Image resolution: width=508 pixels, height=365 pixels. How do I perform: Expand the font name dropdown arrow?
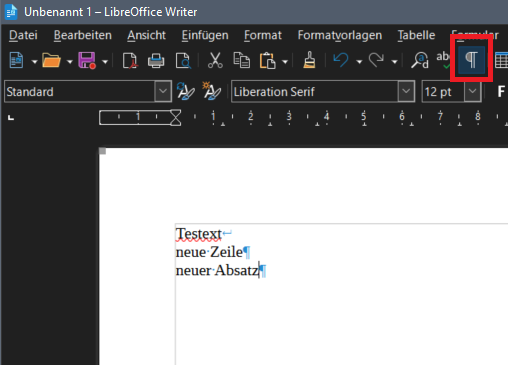click(406, 91)
